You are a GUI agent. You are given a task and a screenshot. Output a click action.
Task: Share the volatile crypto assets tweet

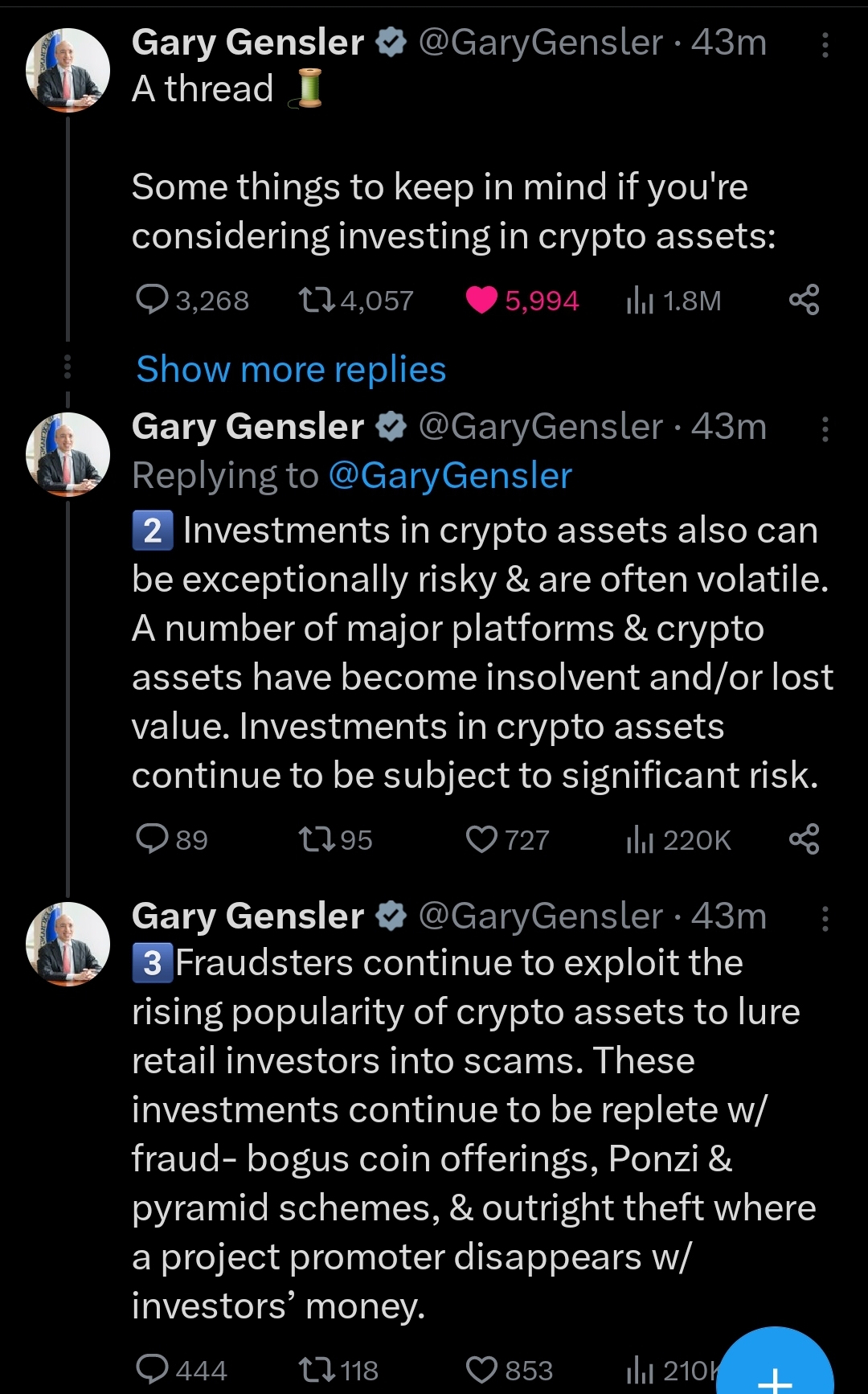pyautogui.click(x=804, y=839)
